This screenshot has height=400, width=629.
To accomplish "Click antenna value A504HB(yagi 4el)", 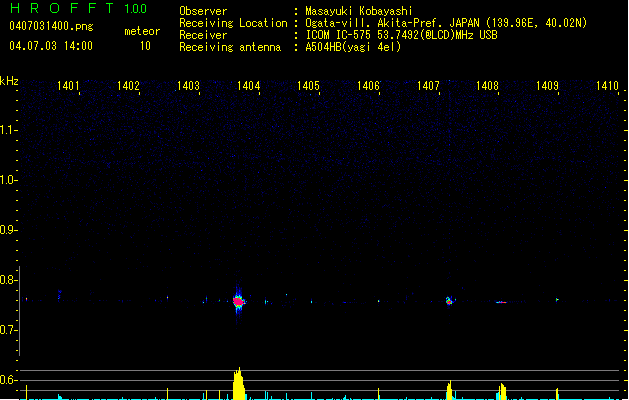I will tap(353, 47).
